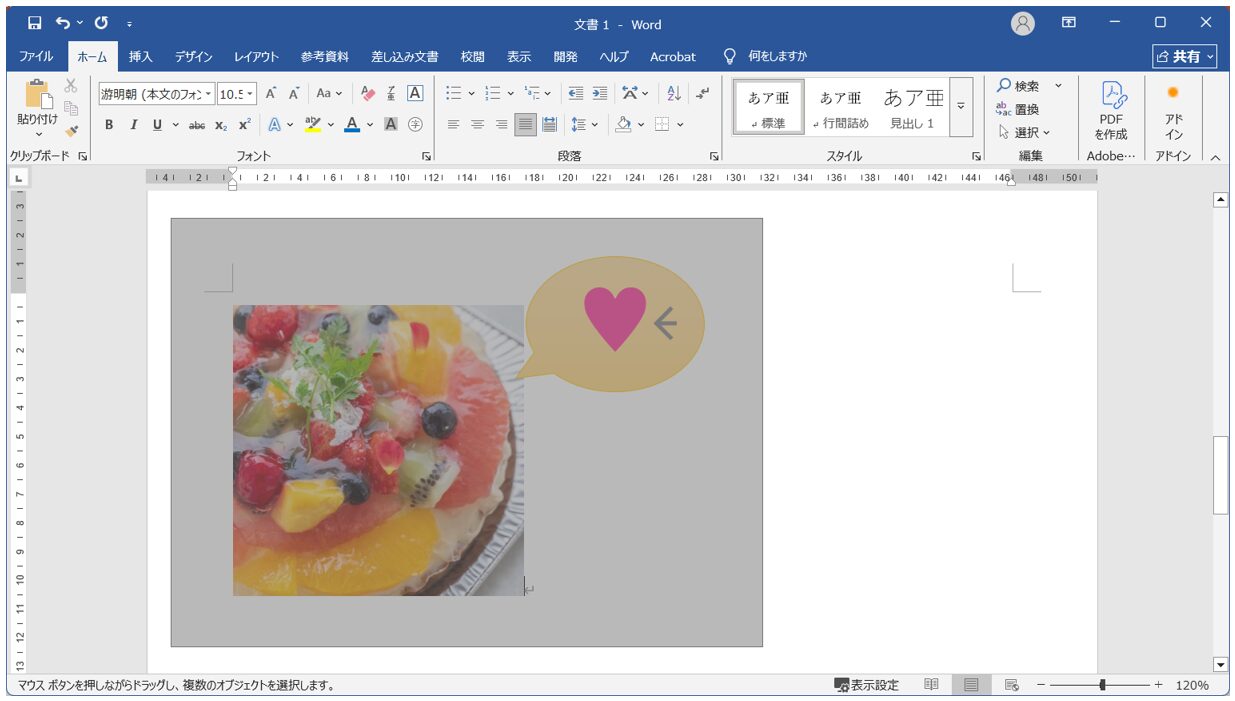Justify the paragraph on both sides
This screenshot has height=701, width=1235.
[x=525, y=125]
